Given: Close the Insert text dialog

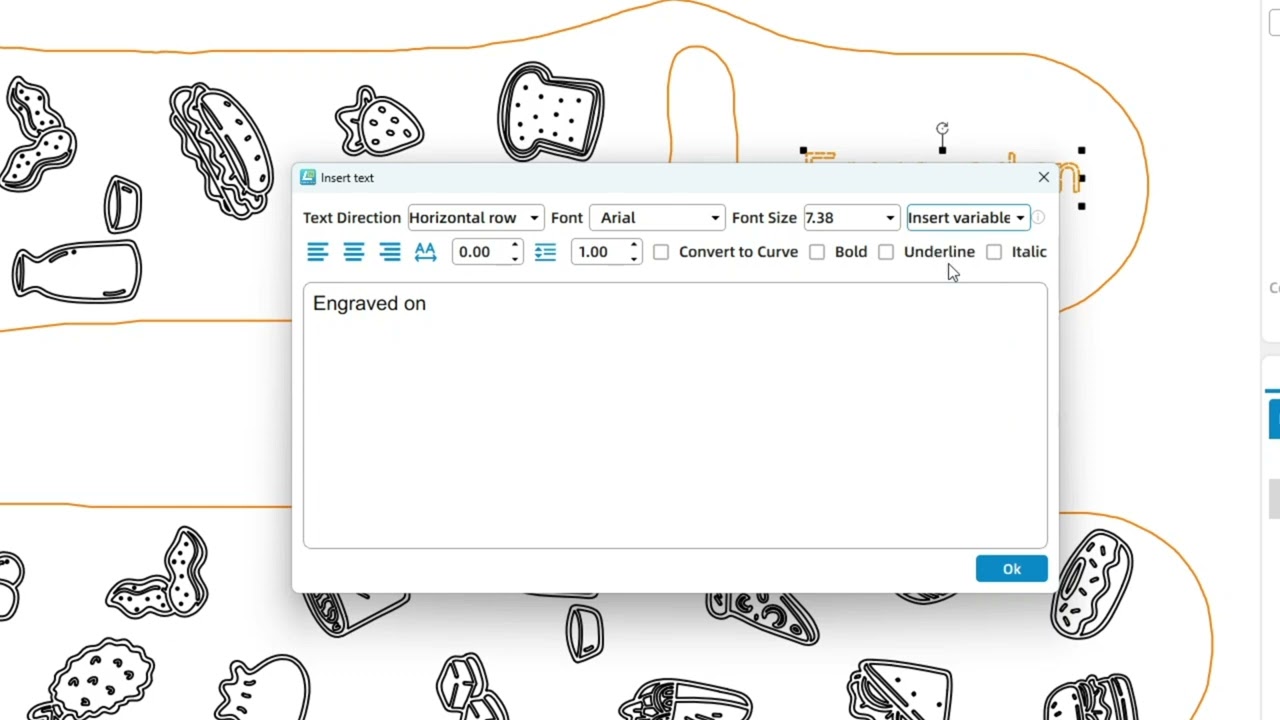Looking at the screenshot, I should click(x=1043, y=178).
